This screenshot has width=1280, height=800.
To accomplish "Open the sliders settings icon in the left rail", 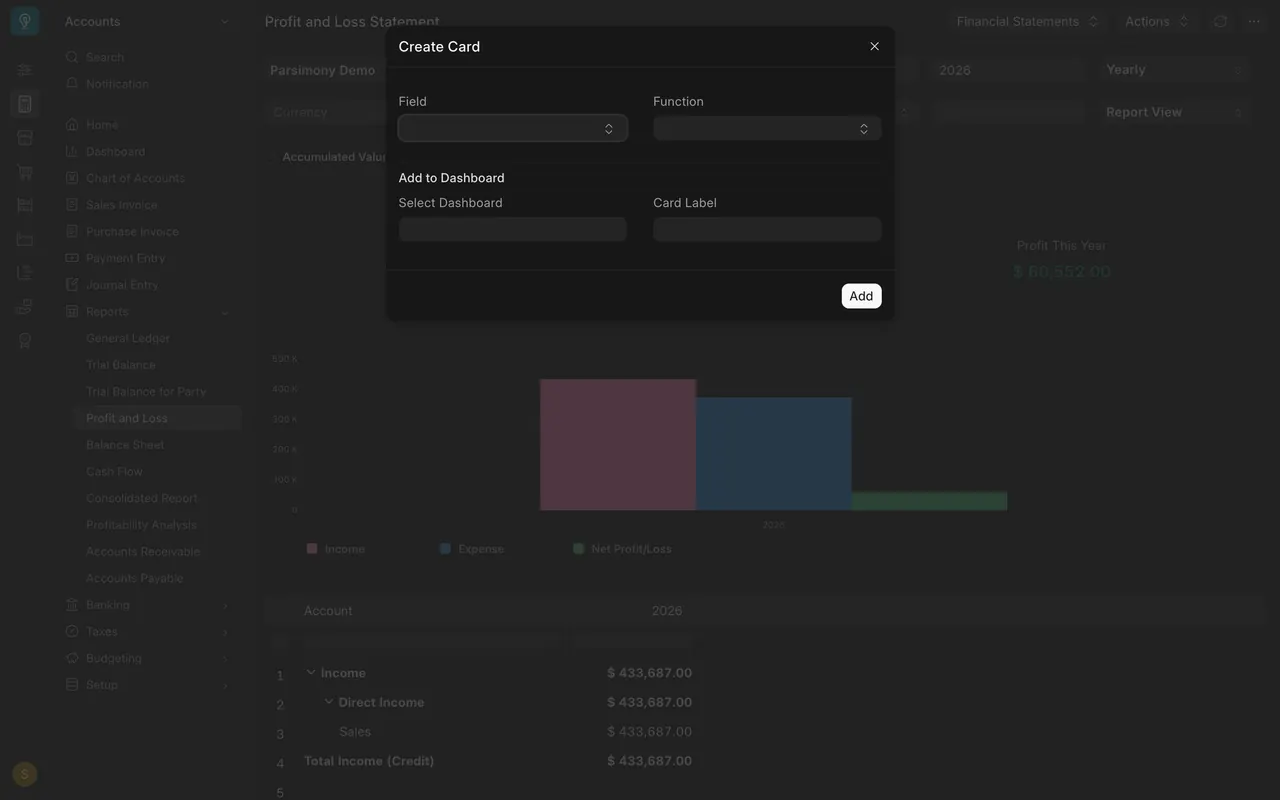I will (25, 70).
